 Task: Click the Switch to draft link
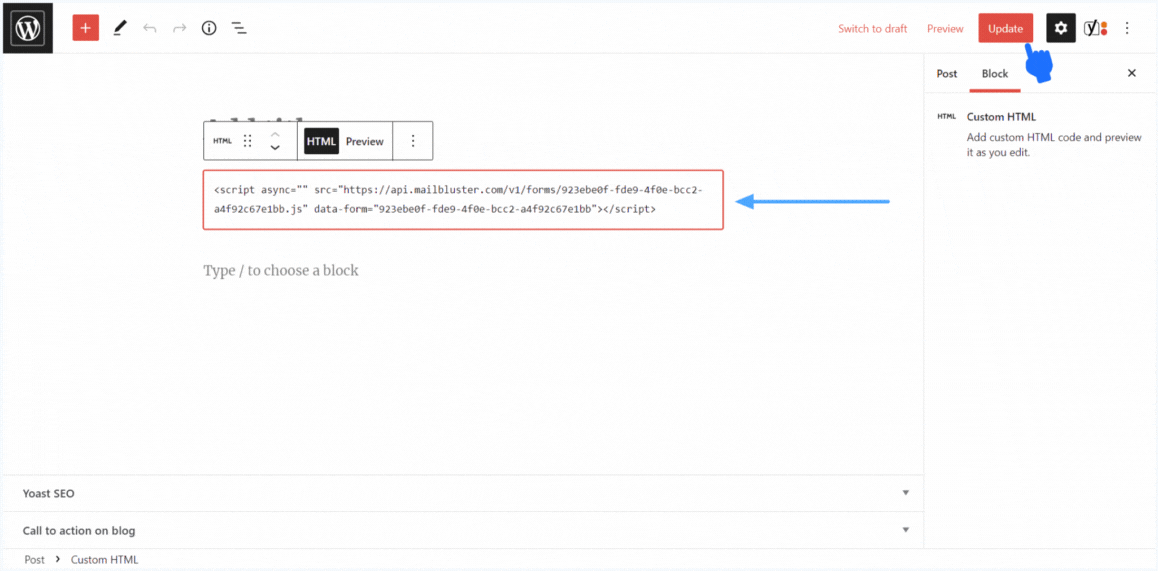click(x=872, y=29)
